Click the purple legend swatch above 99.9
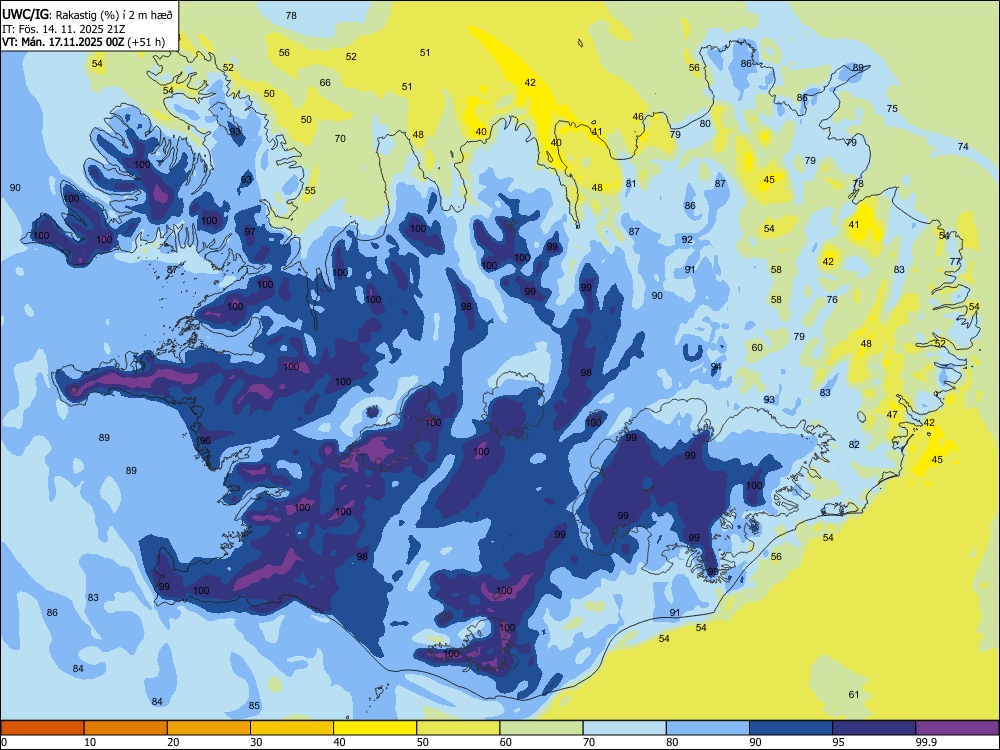The width and height of the screenshot is (1000, 750). pos(957,728)
